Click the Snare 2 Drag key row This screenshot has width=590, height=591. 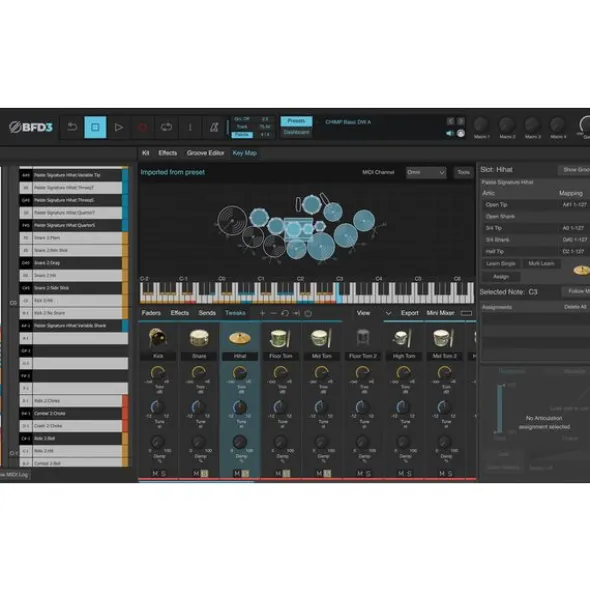pos(74,263)
